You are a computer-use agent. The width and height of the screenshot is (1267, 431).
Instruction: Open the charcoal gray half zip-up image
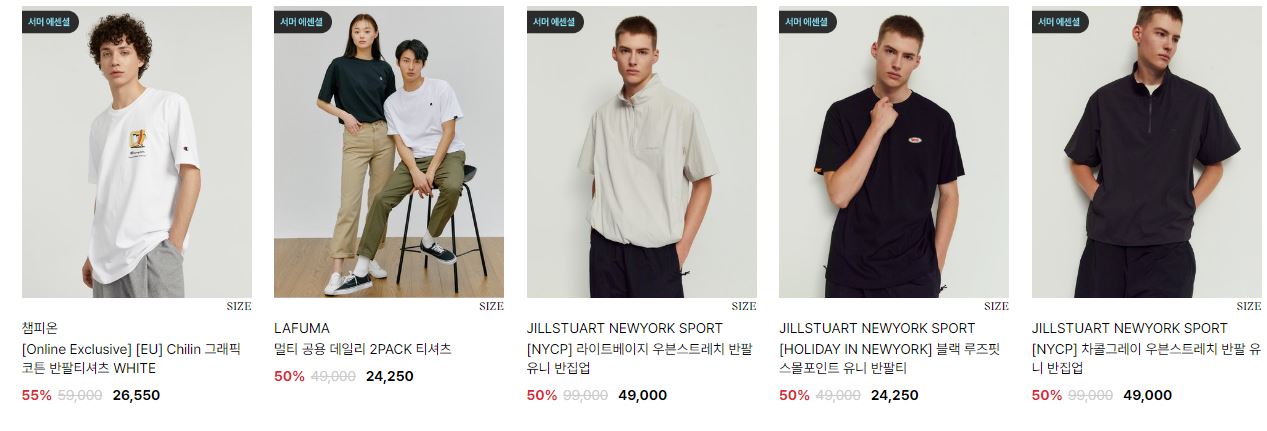(x=1147, y=152)
